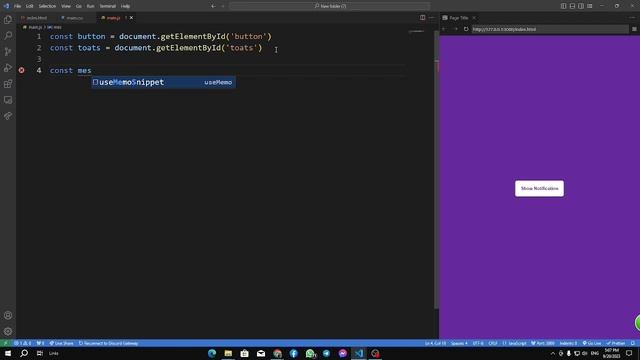Click the error marker on line 4
This screenshot has width=640, height=360.
tap(21, 70)
